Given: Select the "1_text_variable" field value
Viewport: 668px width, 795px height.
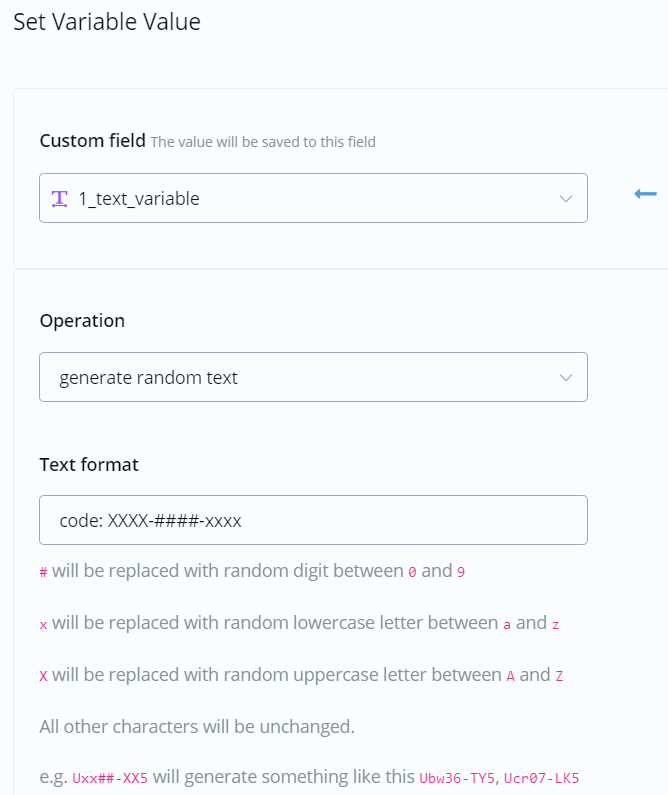Looking at the screenshot, I should [x=139, y=199].
